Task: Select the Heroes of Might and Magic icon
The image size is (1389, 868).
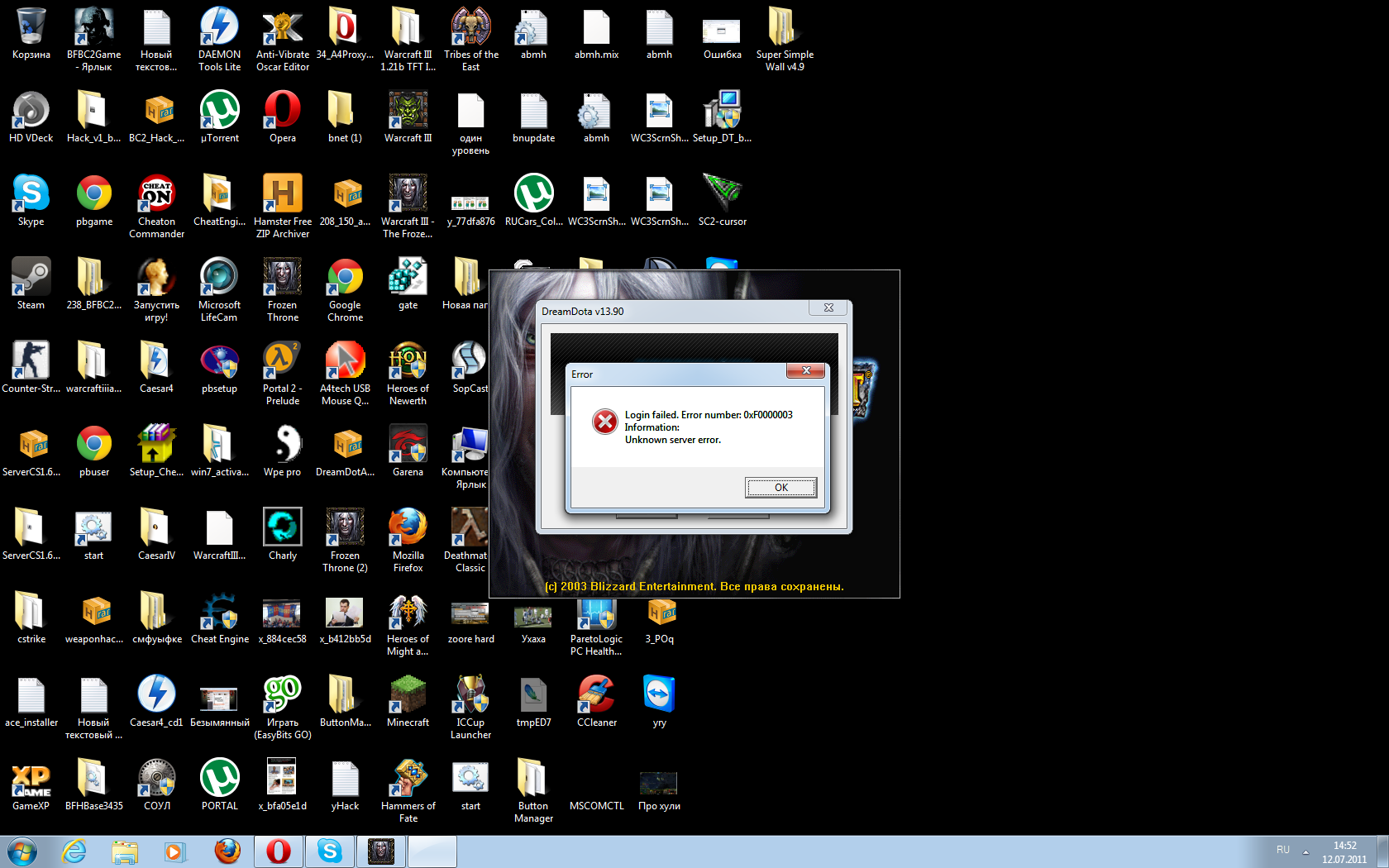Action: click(408, 624)
